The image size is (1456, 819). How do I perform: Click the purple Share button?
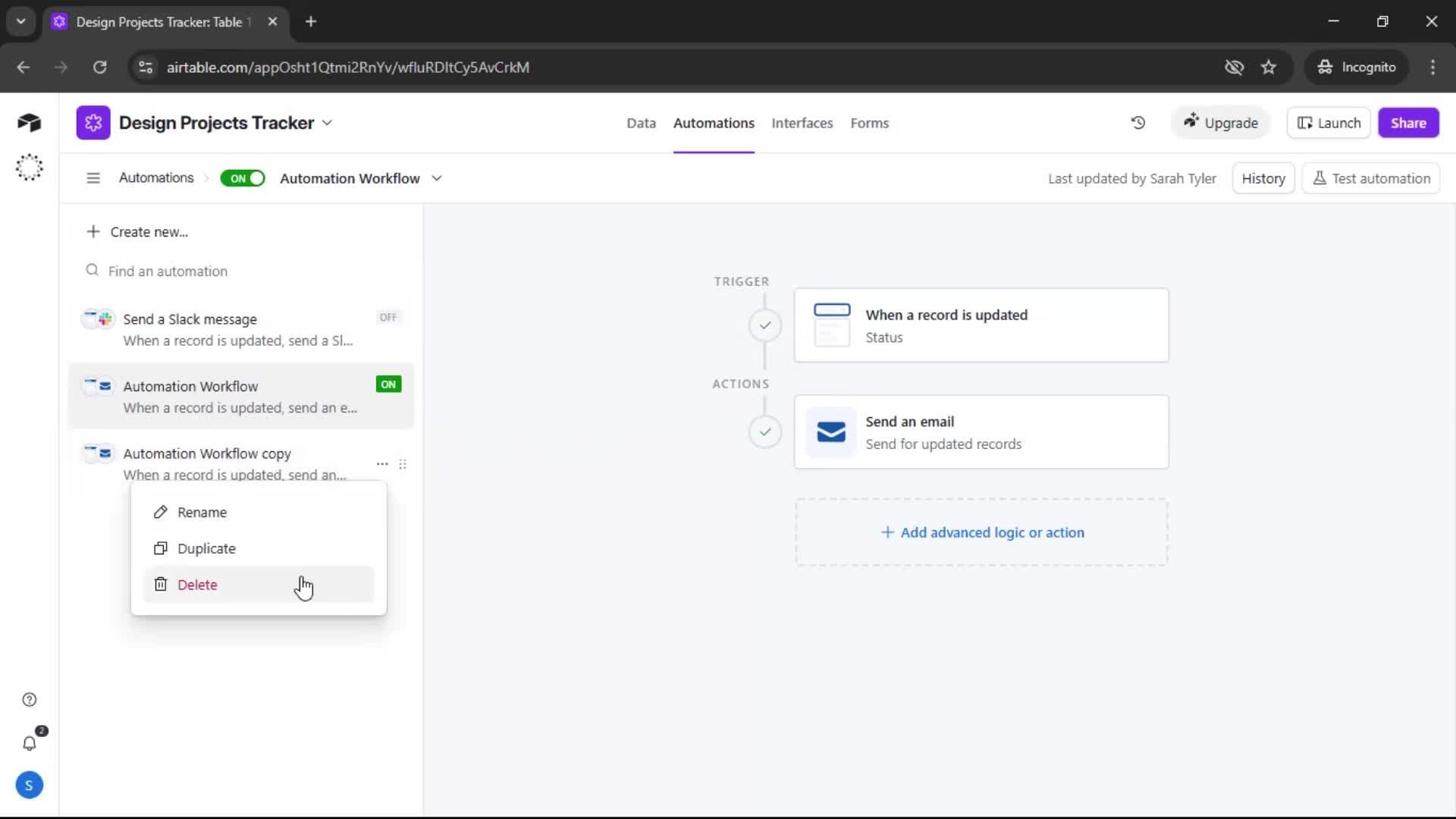coord(1408,123)
